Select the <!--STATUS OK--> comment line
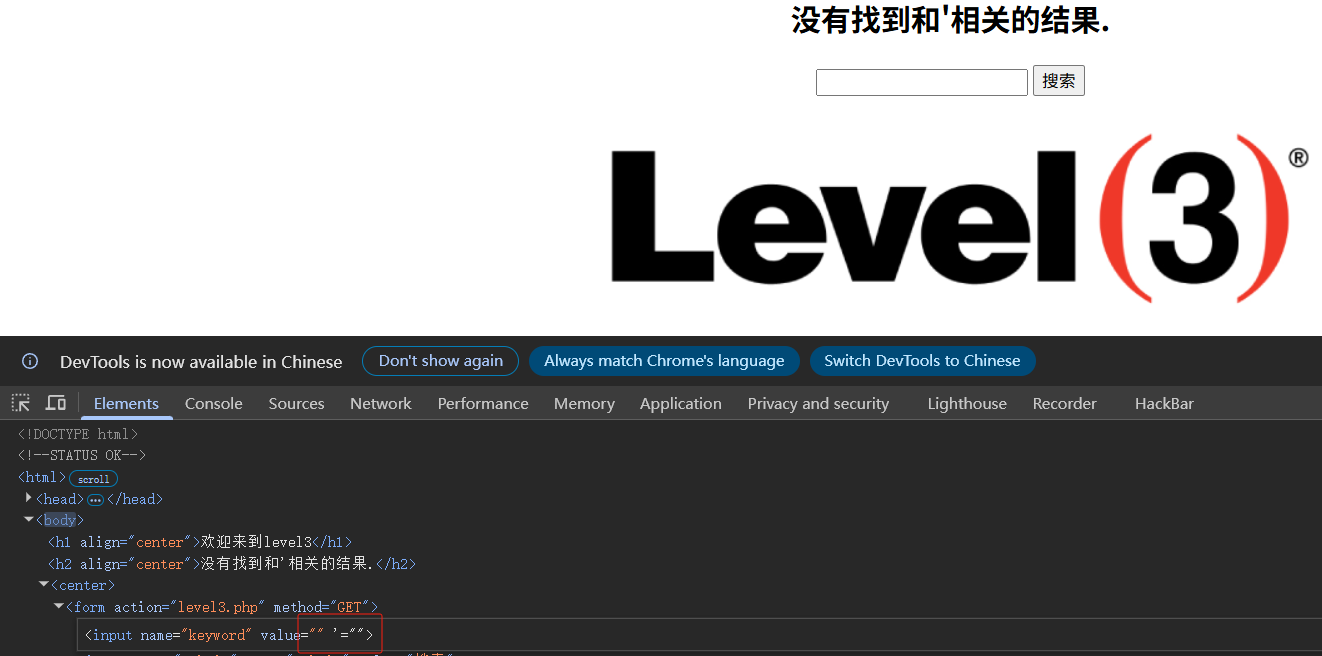Viewport: 1322px width, 656px height. point(82,455)
